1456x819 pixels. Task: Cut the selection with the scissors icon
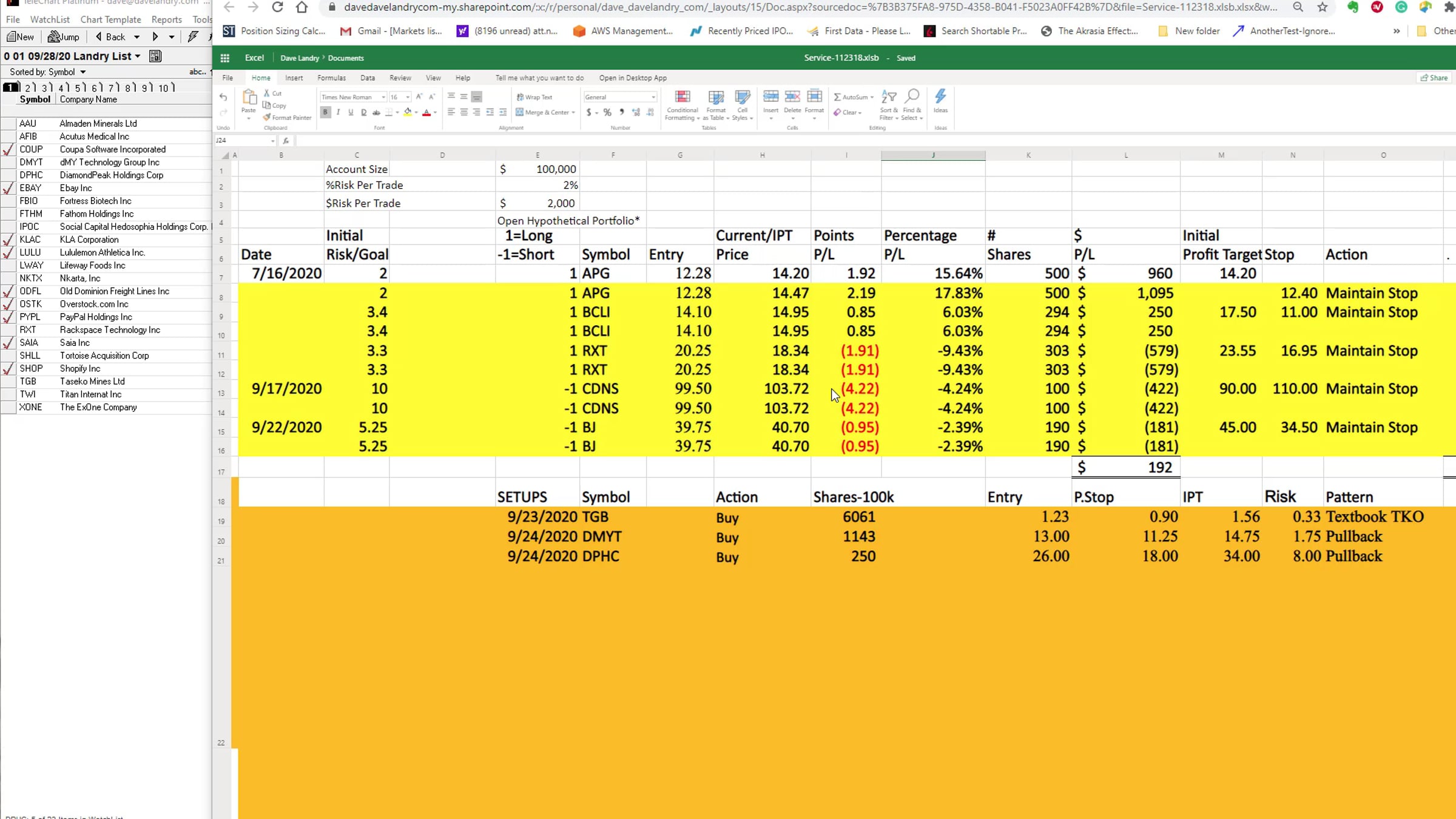[266, 93]
